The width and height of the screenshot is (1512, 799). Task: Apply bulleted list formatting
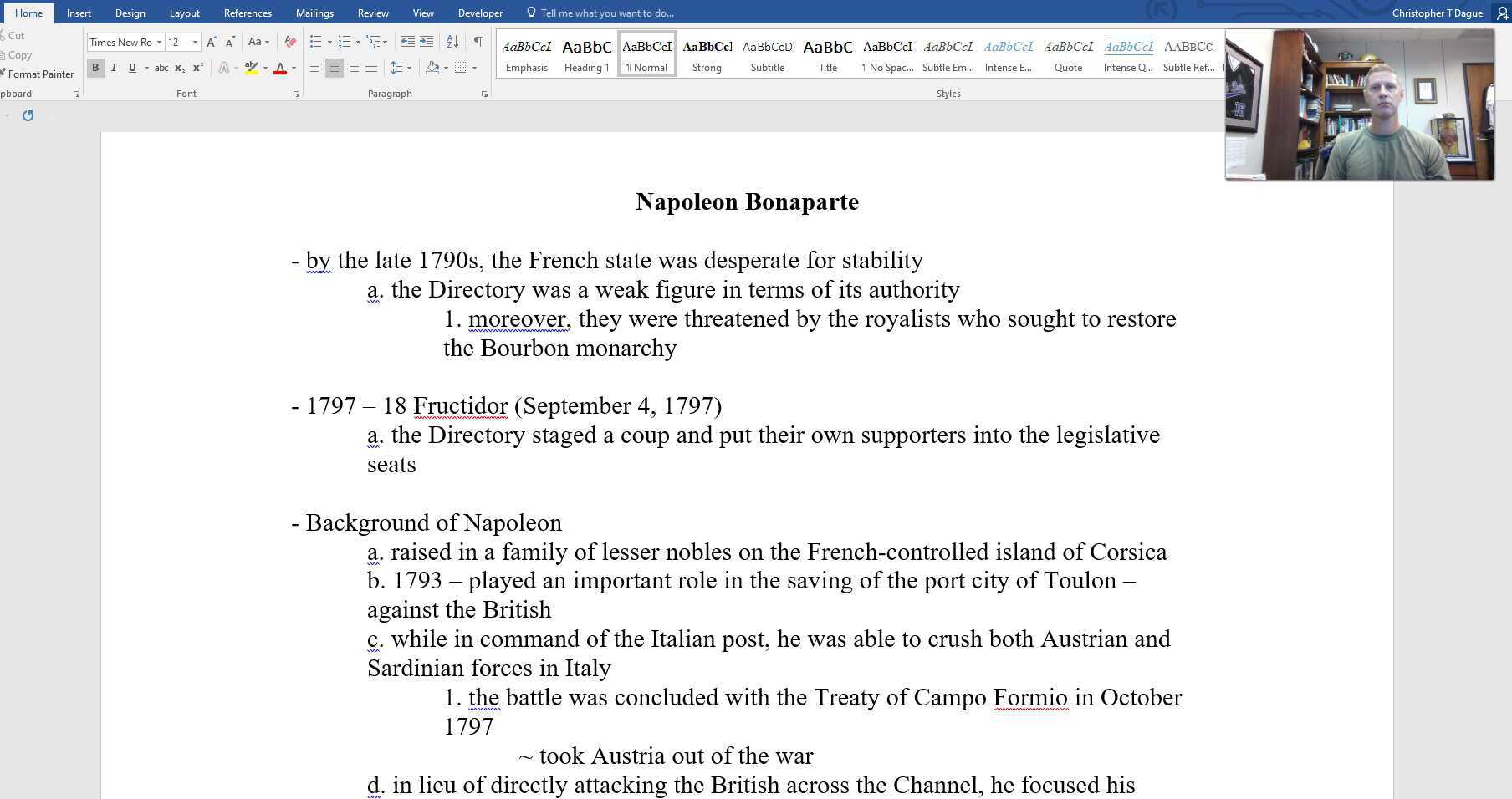(x=315, y=40)
